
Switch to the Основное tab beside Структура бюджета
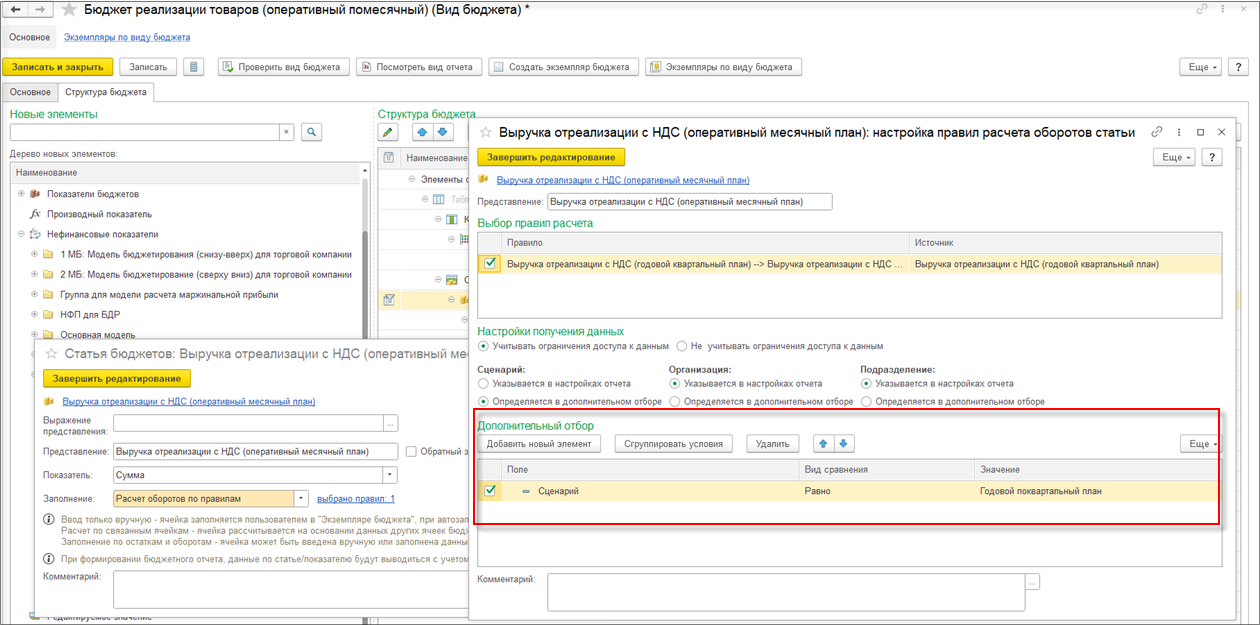click(x=30, y=92)
